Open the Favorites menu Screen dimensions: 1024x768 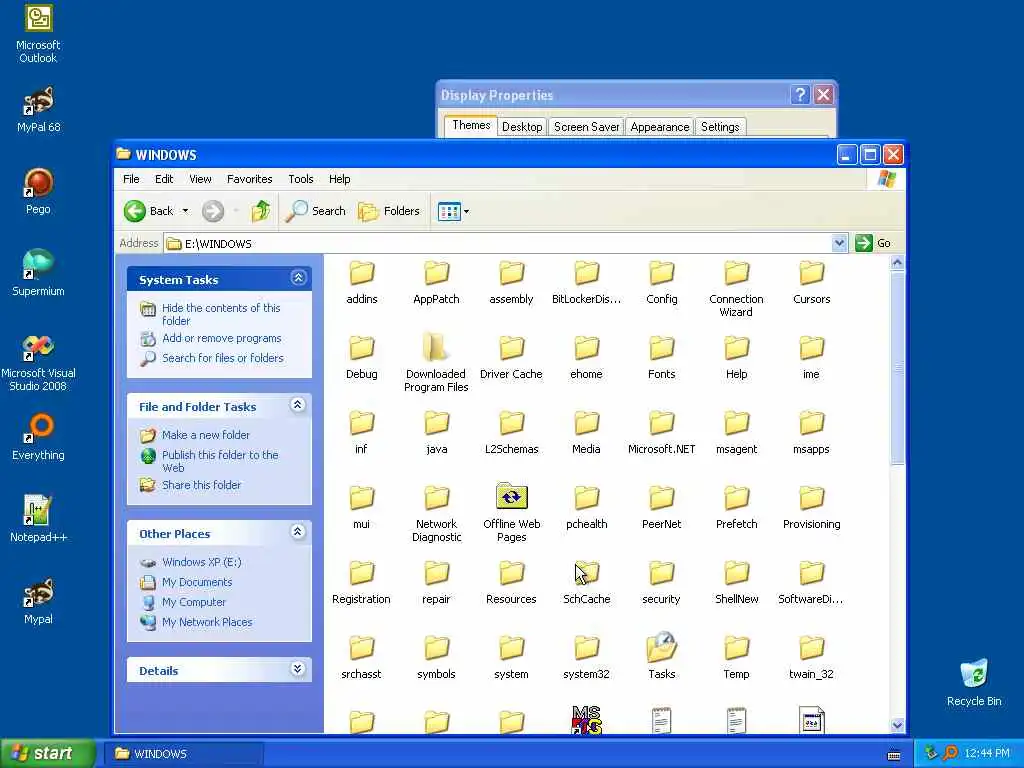pyautogui.click(x=249, y=179)
